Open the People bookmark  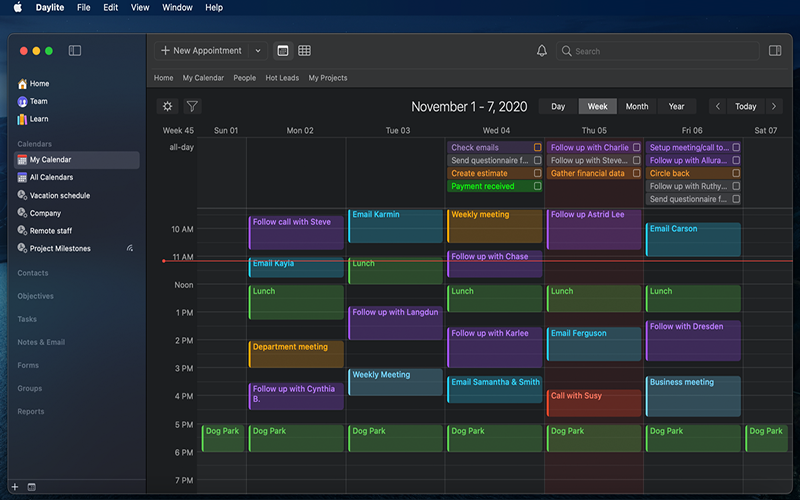pos(245,78)
